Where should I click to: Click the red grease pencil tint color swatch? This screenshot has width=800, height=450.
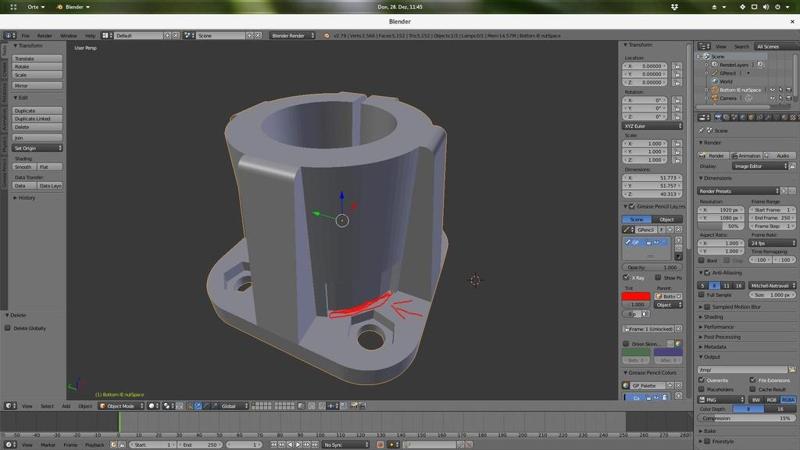point(636,296)
